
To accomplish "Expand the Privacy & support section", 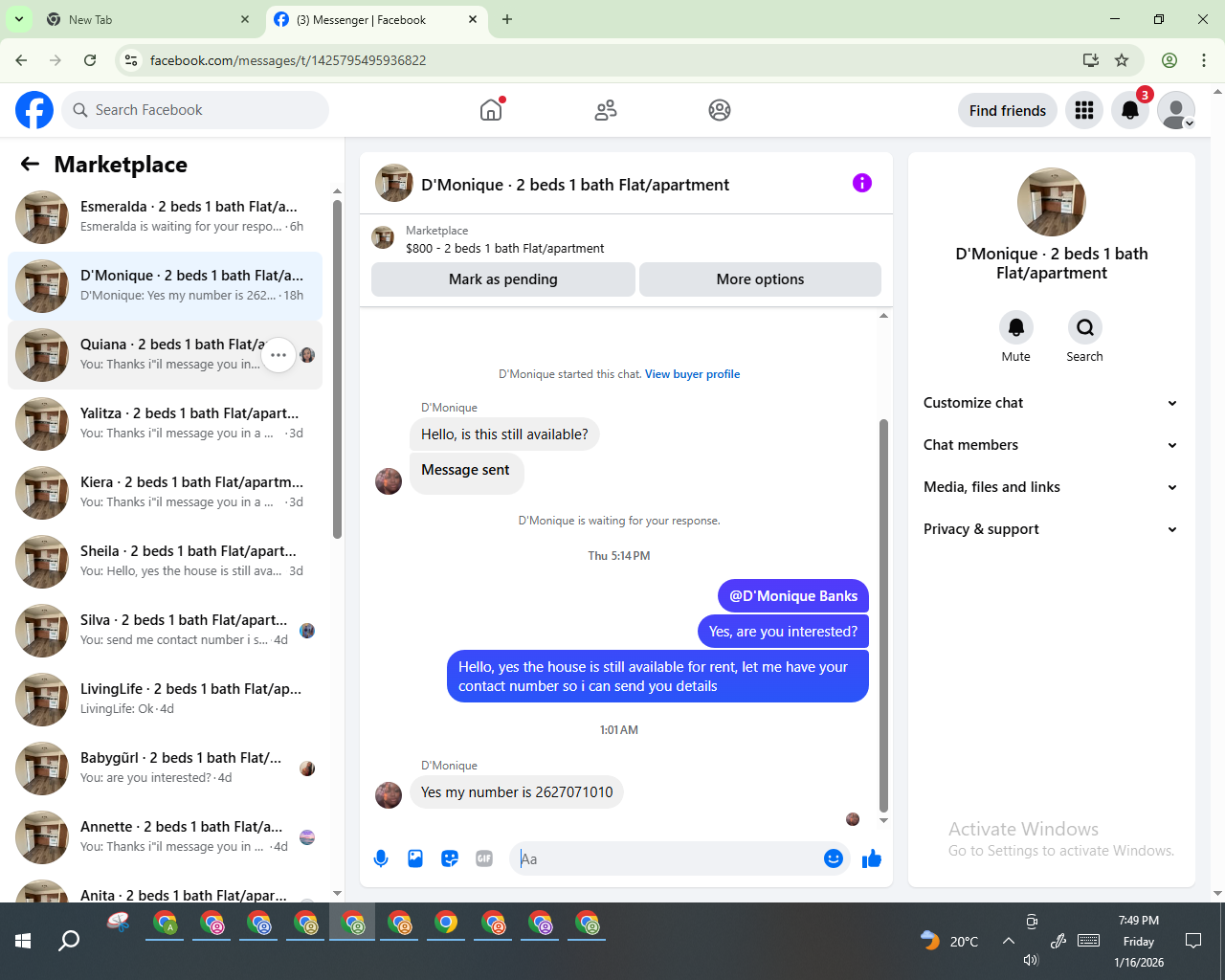I will 1051,529.
